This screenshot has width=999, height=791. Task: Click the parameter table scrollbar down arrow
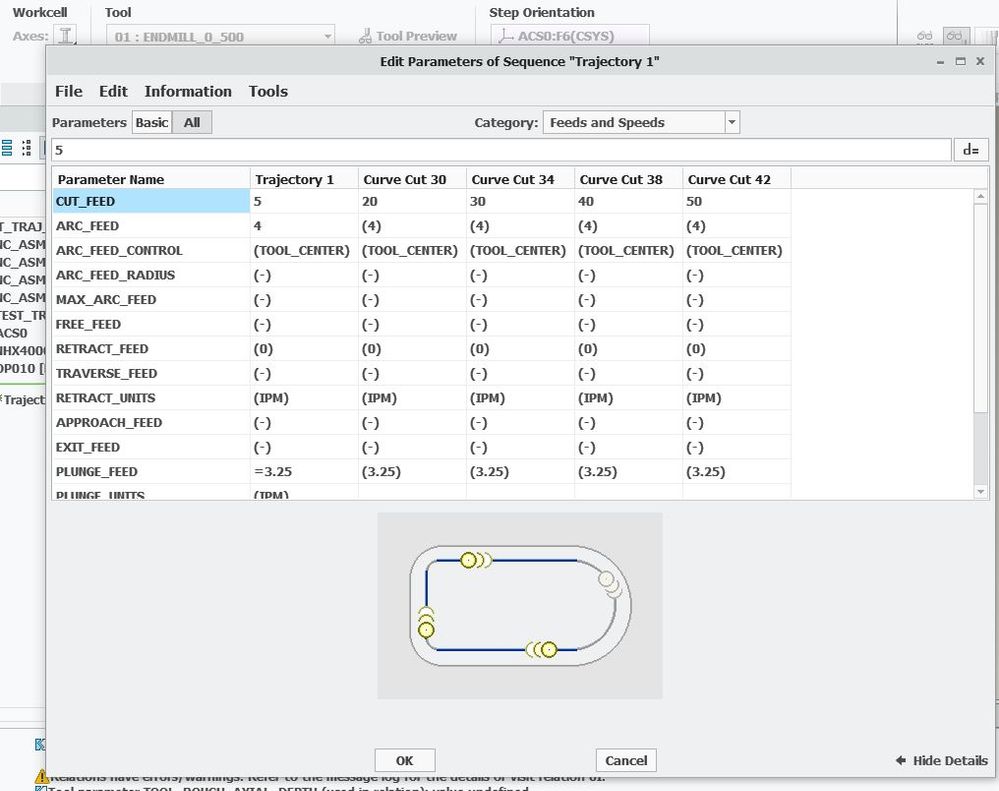click(x=981, y=492)
